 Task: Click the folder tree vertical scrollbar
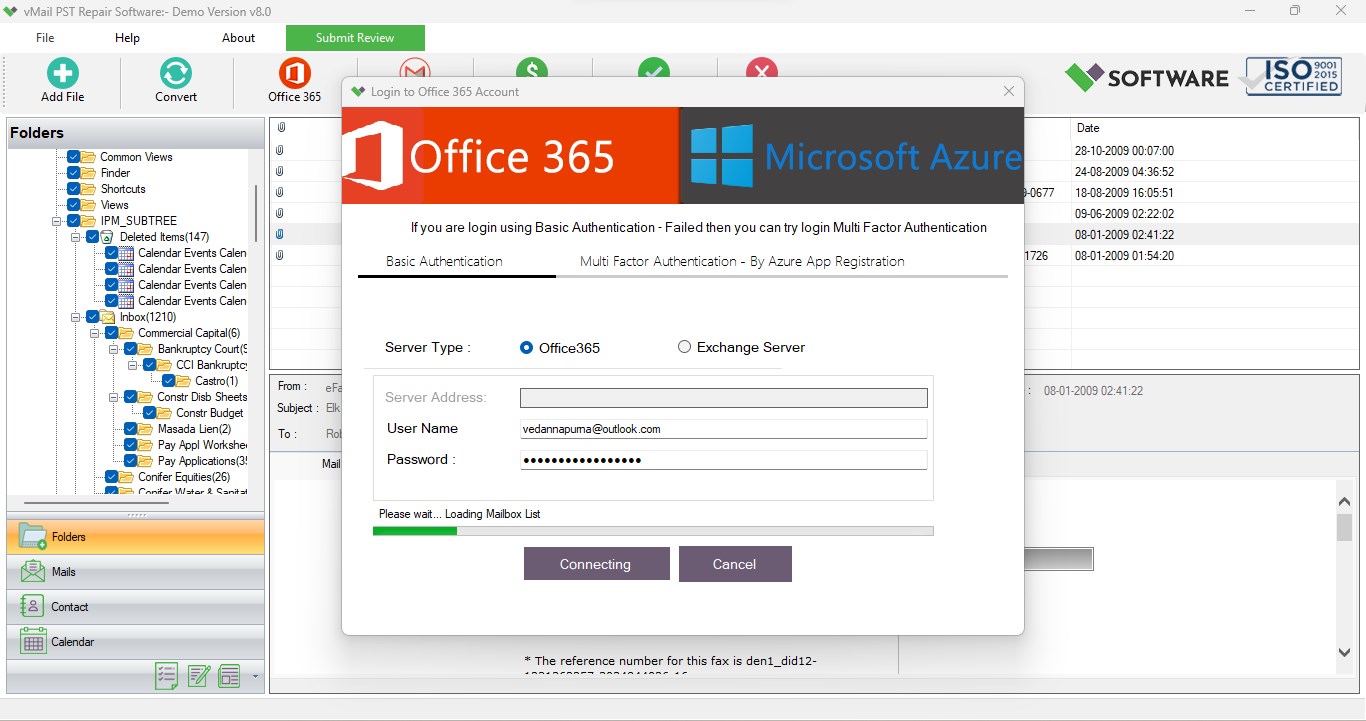point(256,212)
